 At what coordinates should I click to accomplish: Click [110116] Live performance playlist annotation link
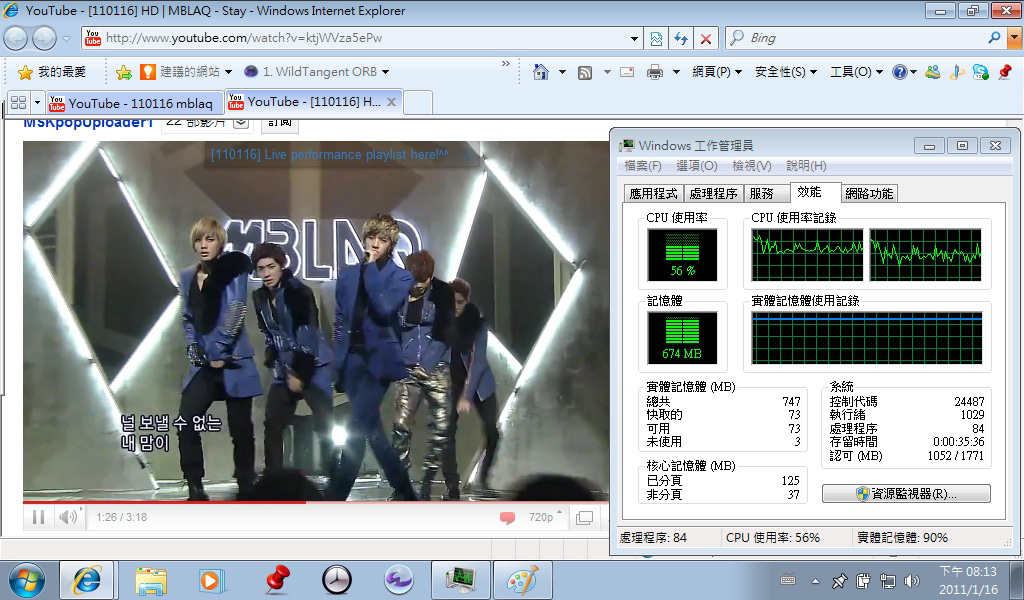pos(329,155)
